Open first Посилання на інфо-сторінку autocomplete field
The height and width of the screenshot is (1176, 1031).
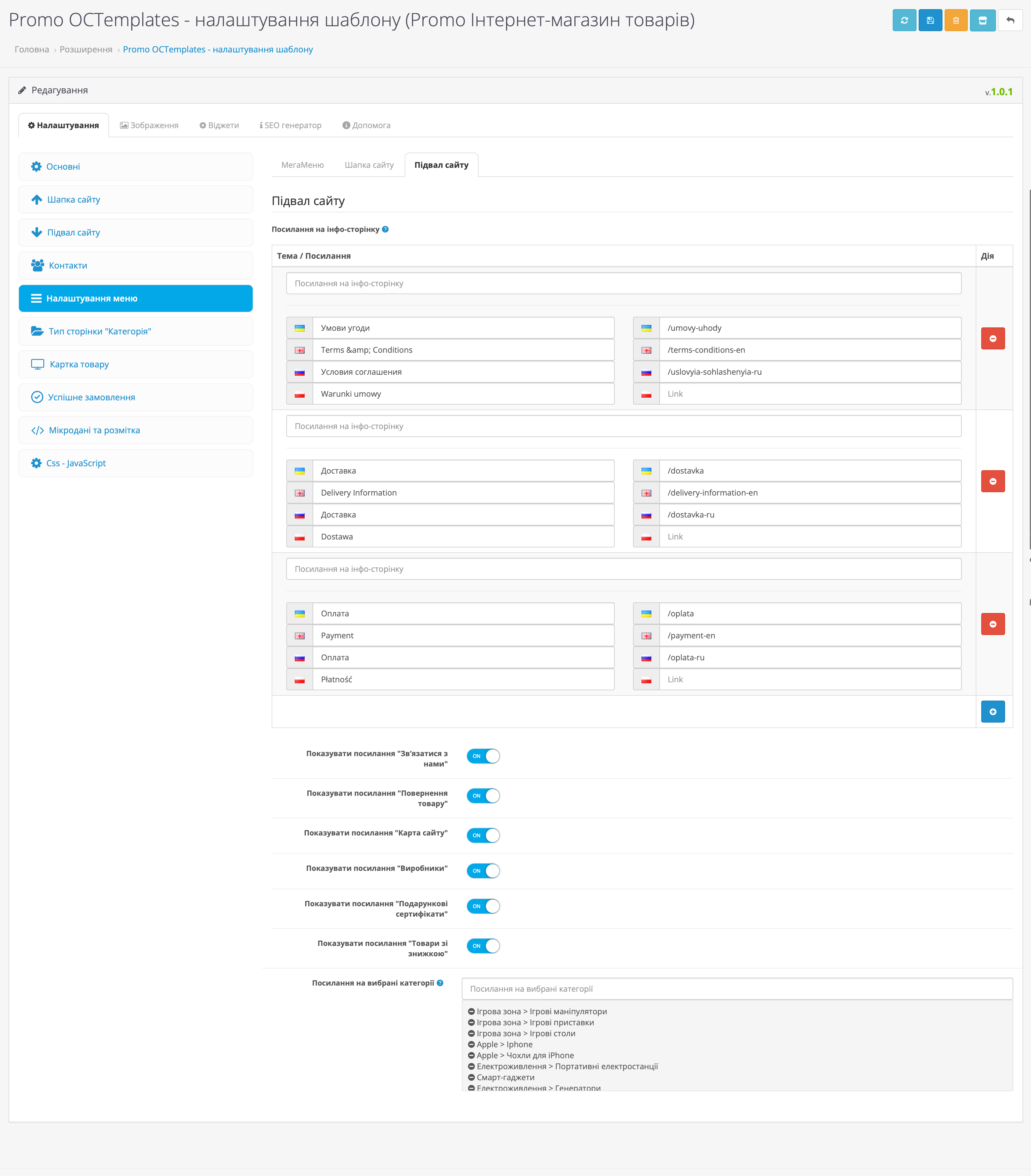coord(623,283)
